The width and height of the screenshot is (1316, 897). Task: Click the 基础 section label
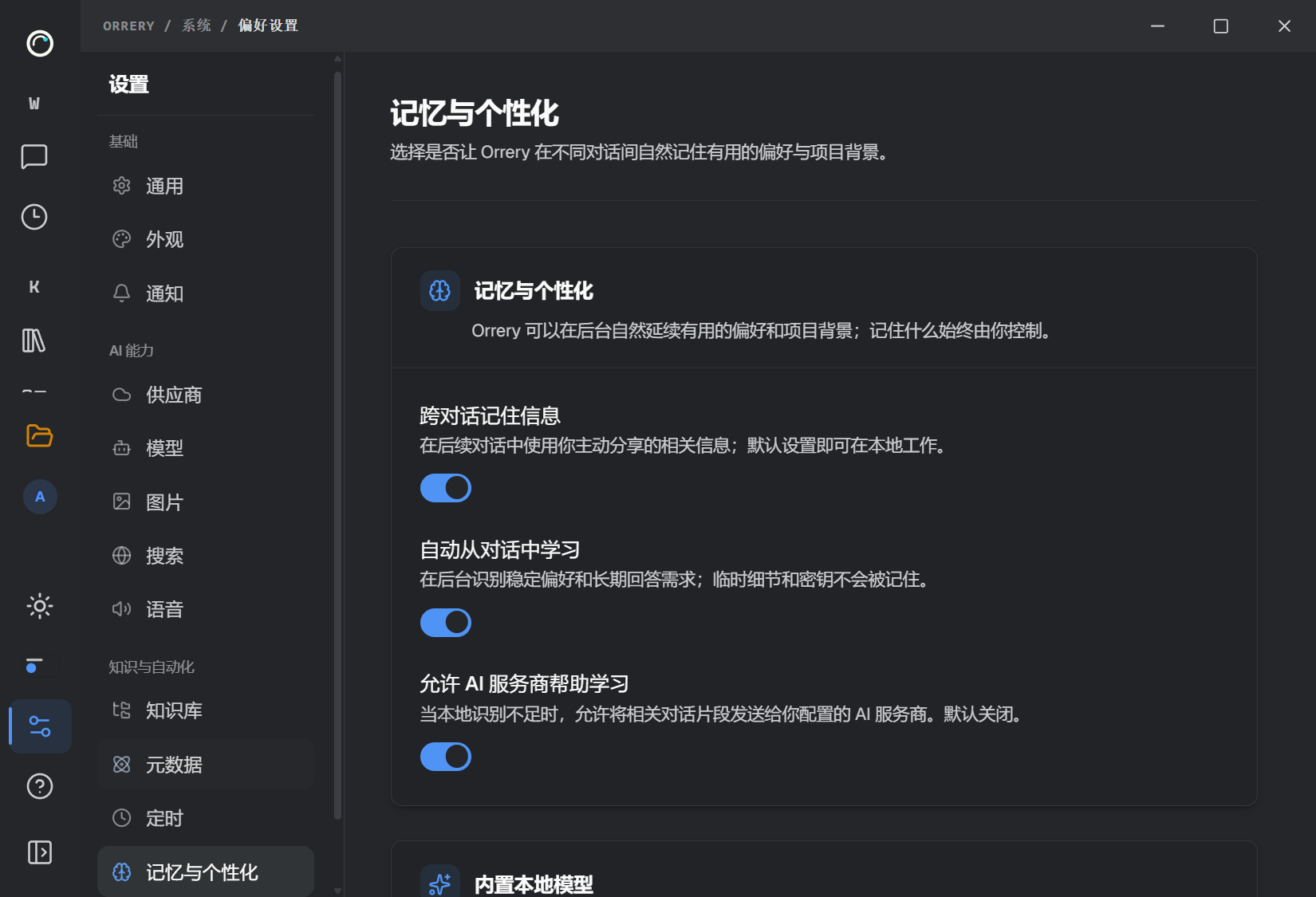coord(124,141)
